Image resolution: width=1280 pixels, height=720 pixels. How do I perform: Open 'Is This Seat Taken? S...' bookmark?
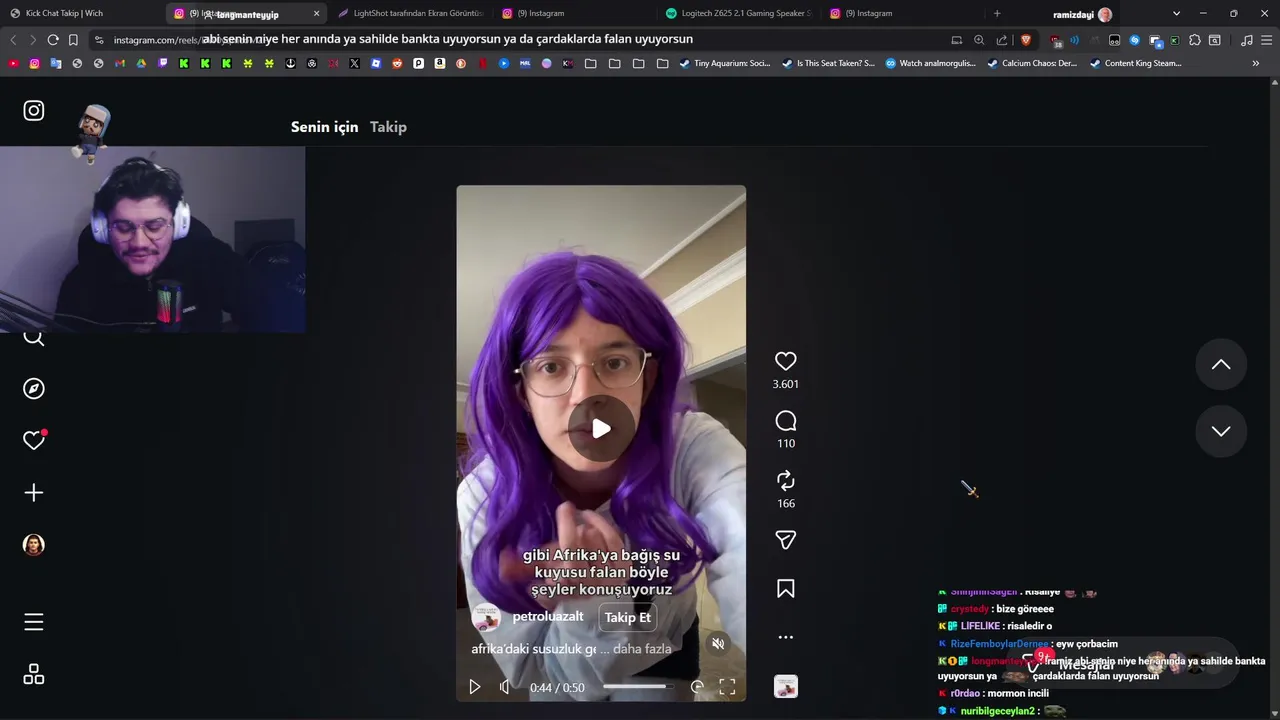828,63
